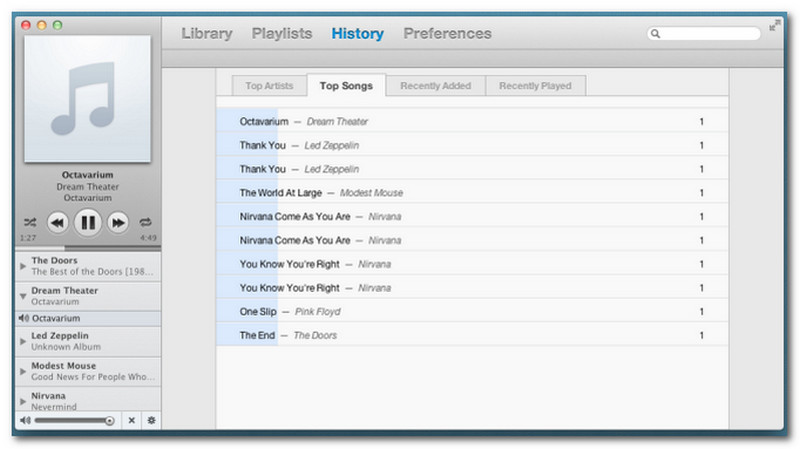Select "One Slip — Pink Floyd" row
This screenshot has width=800, height=449.
coord(472,312)
